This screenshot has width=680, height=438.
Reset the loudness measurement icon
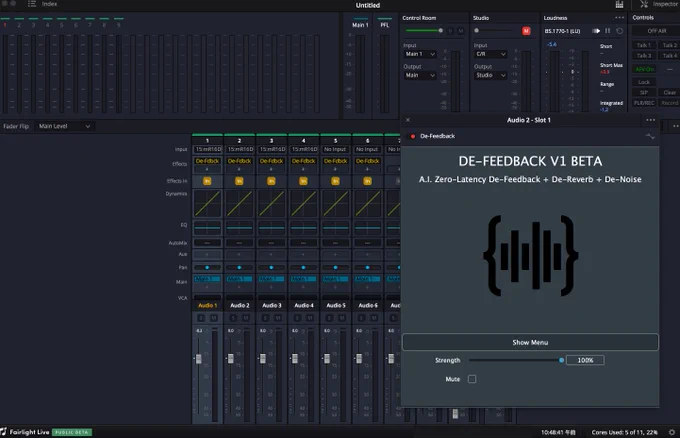[620, 31]
